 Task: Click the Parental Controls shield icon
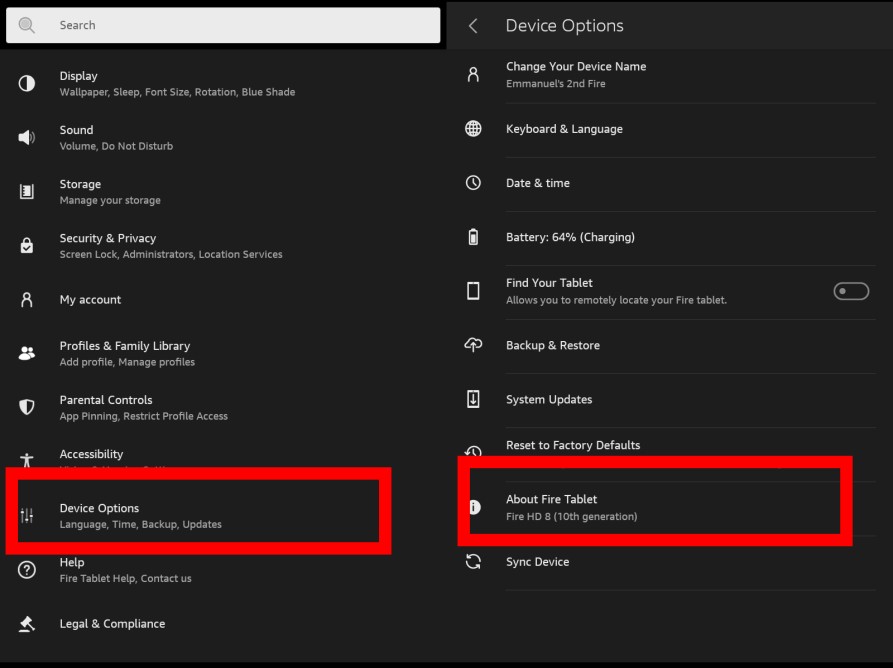pos(27,407)
